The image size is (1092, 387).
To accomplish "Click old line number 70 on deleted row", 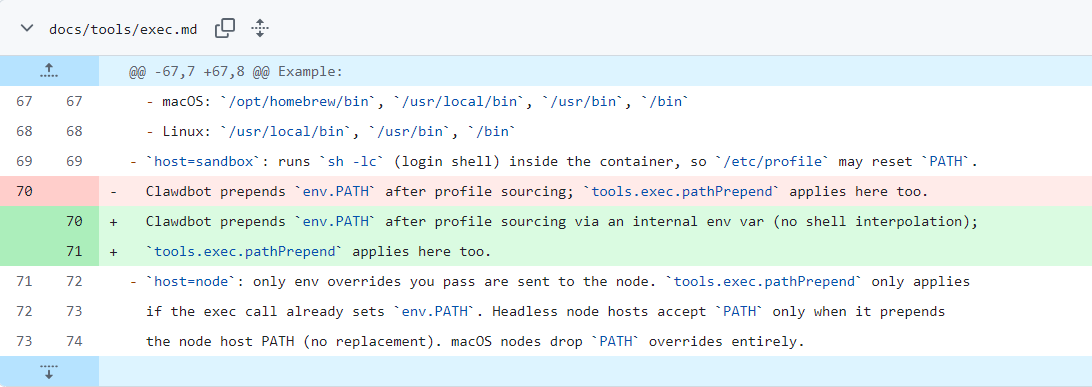I will pyautogui.click(x=24, y=191).
